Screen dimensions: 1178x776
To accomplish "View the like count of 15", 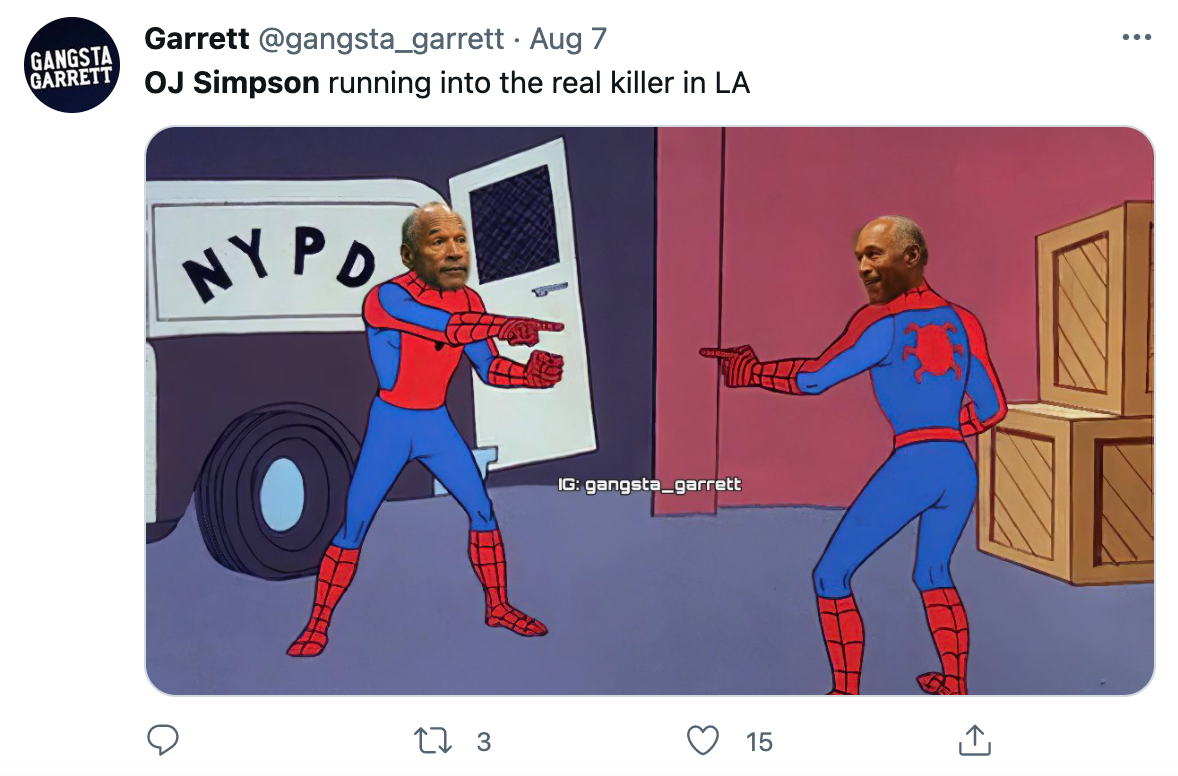I will [759, 741].
